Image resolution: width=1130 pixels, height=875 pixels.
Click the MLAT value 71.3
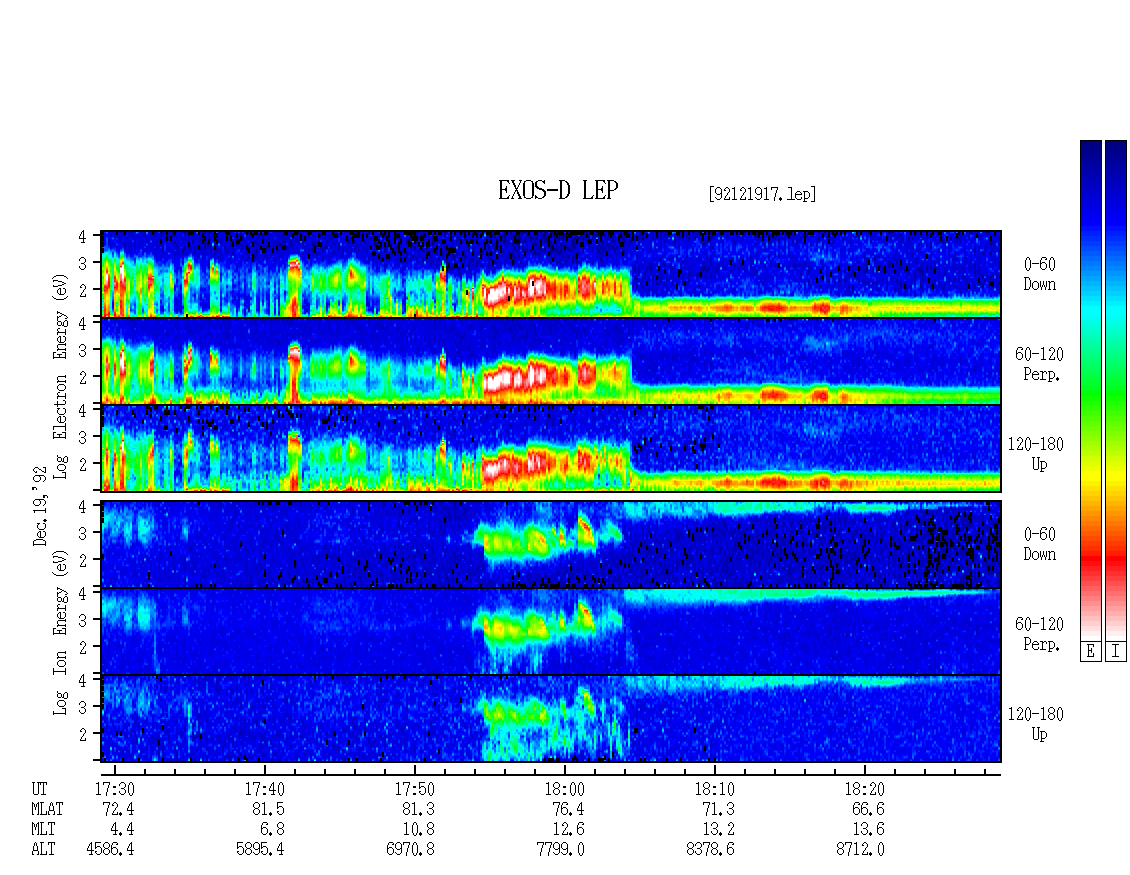718,809
